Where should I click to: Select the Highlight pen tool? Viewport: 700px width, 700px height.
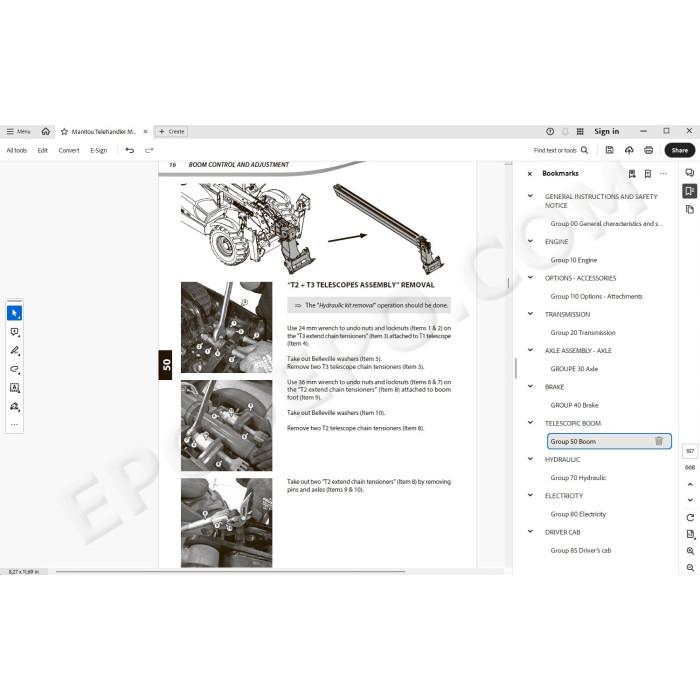pyautogui.click(x=14, y=351)
